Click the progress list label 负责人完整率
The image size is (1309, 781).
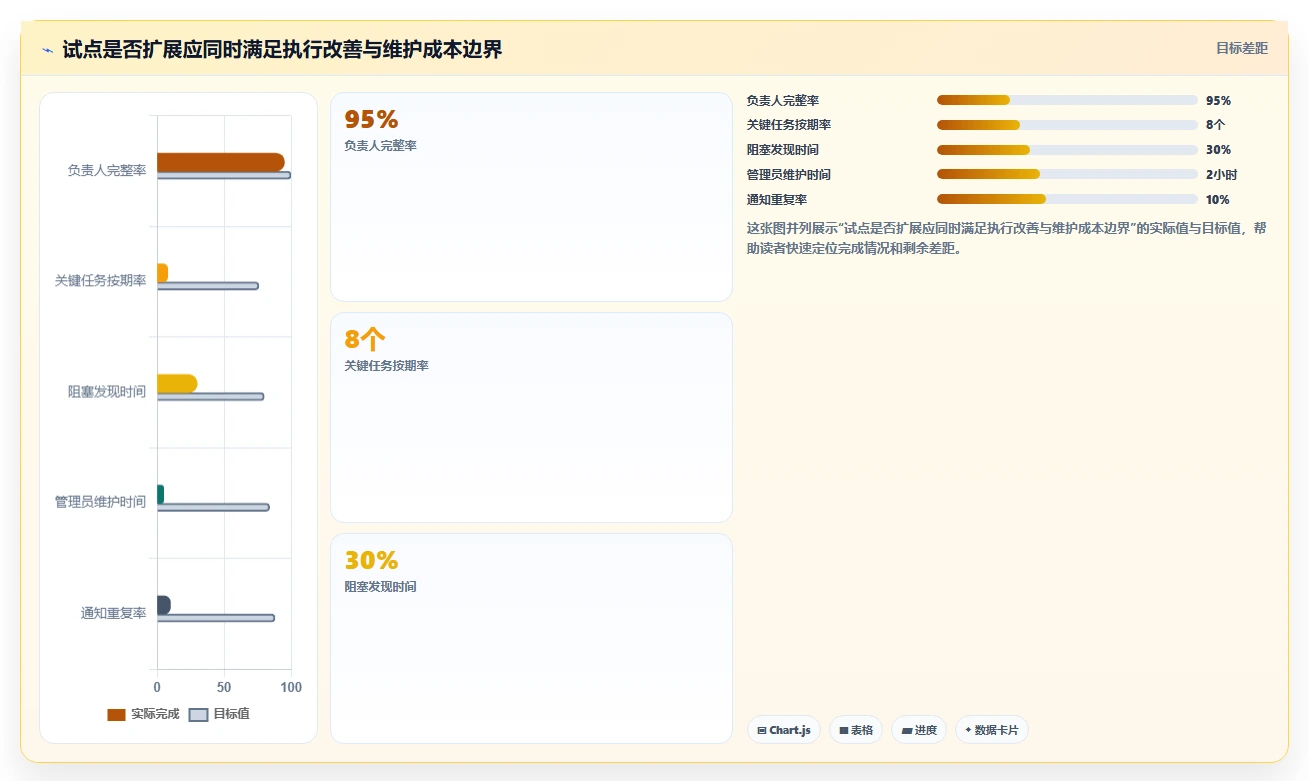(783, 100)
